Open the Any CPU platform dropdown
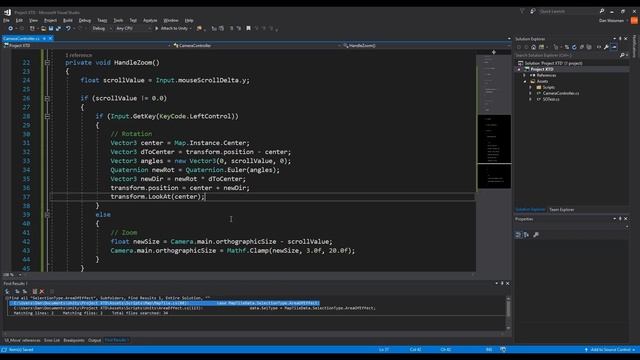The width and height of the screenshot is (640, 360). tap(133, 29)
